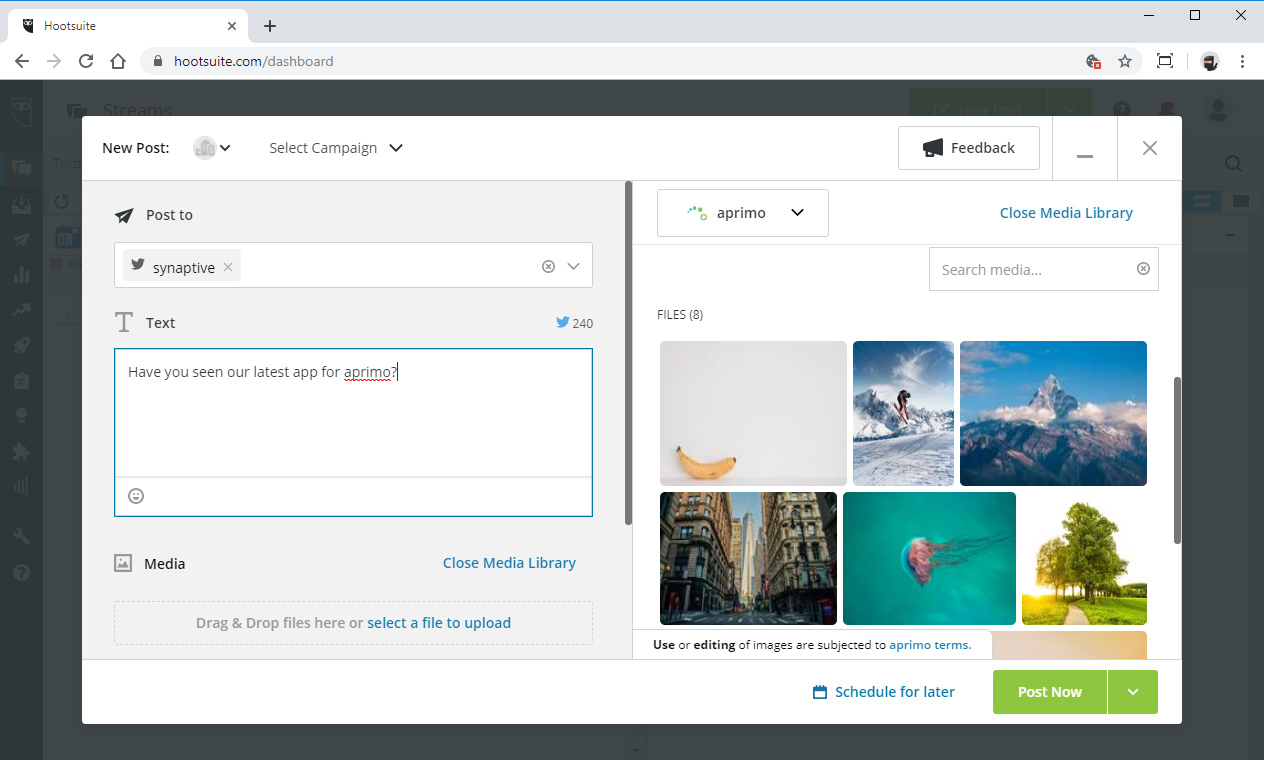Image resolution: width=1264 pixels, height=760 pixels.
Task: Clear all selected Post to profiles
Action: 548,266
